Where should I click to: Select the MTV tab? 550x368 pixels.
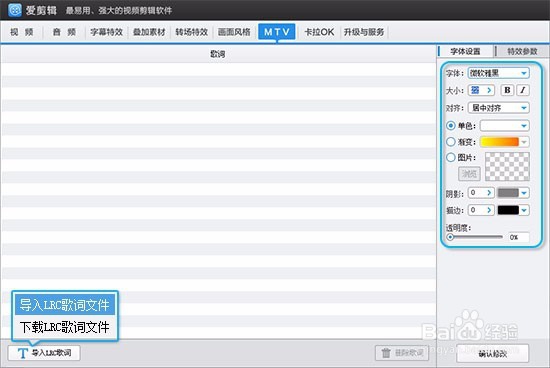(x=277, y=32)
